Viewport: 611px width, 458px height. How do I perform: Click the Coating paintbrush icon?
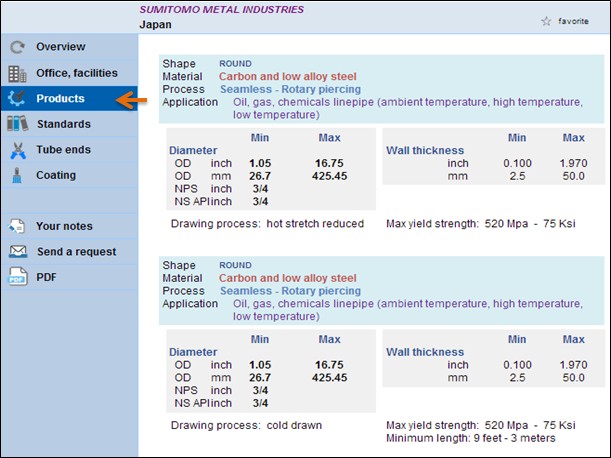[17, 175]
